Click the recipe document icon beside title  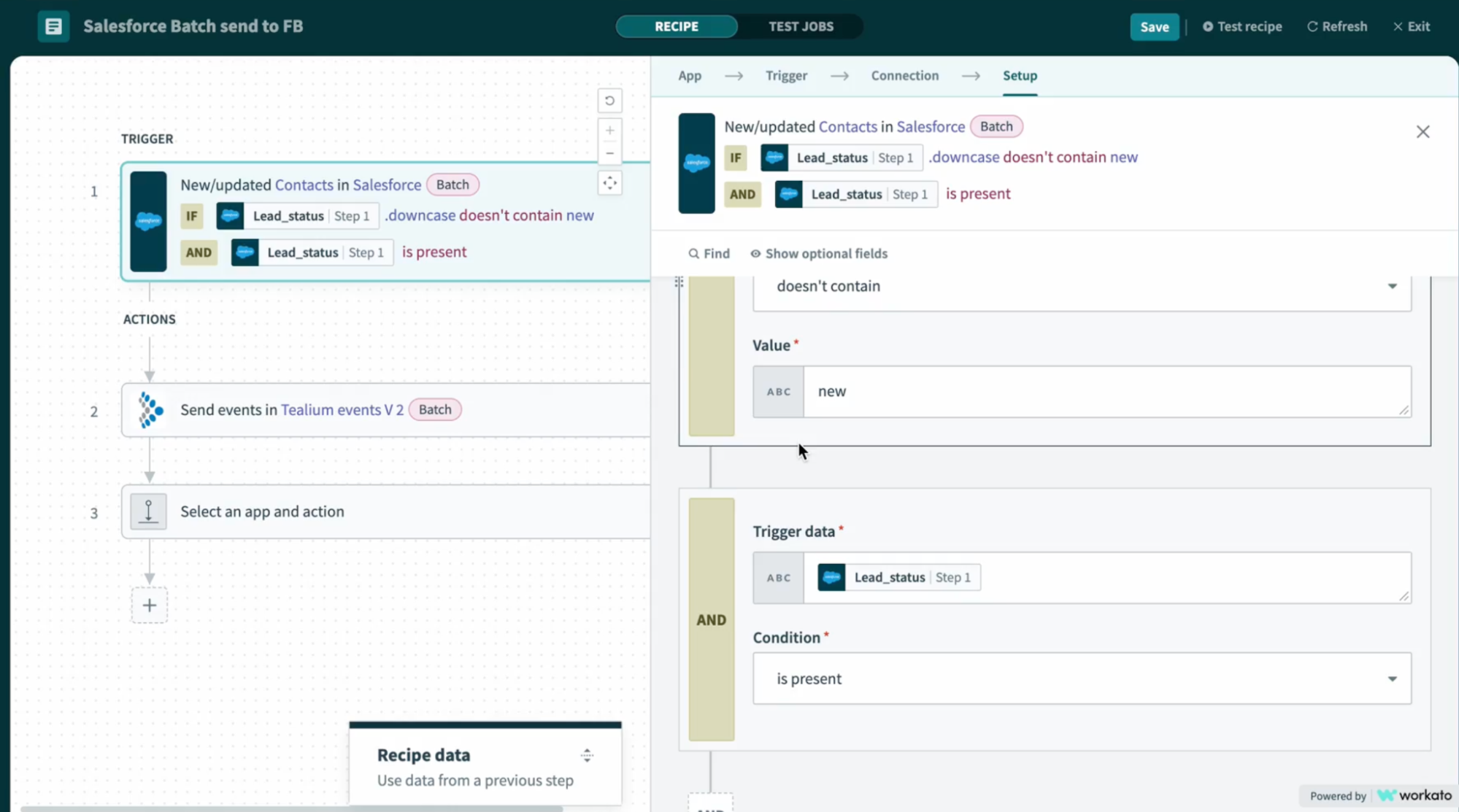[x=53, y=27]
